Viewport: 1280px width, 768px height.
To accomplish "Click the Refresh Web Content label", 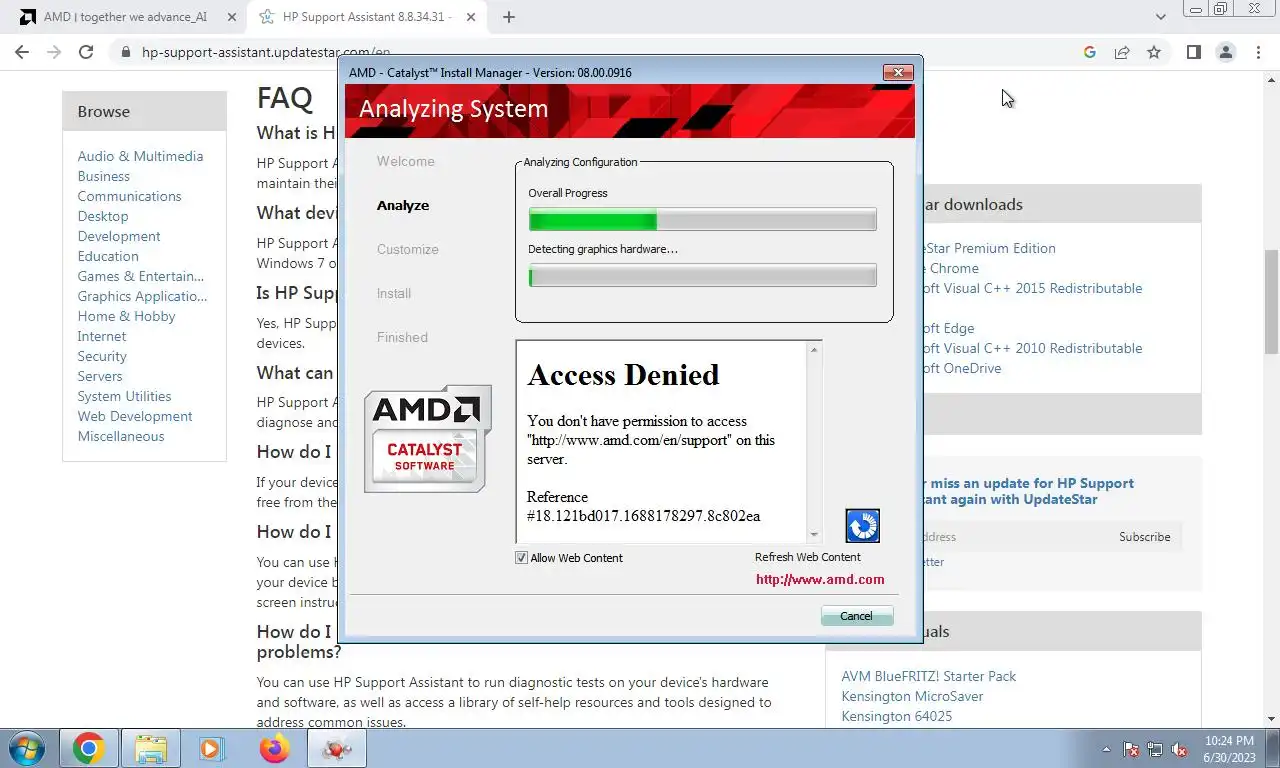I will pyautogui.click(x=808, y=557).
